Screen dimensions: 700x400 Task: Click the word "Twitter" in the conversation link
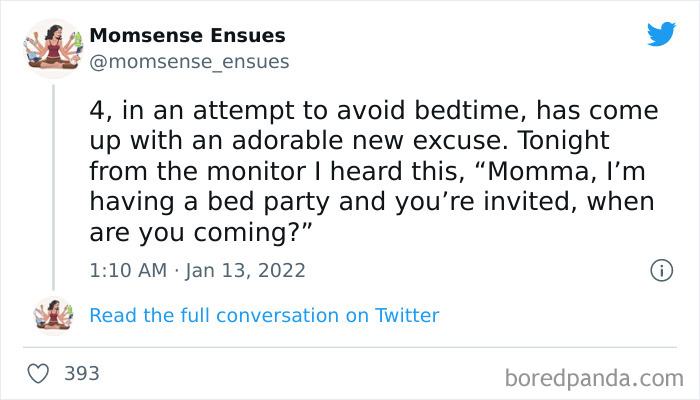point(407,316)
